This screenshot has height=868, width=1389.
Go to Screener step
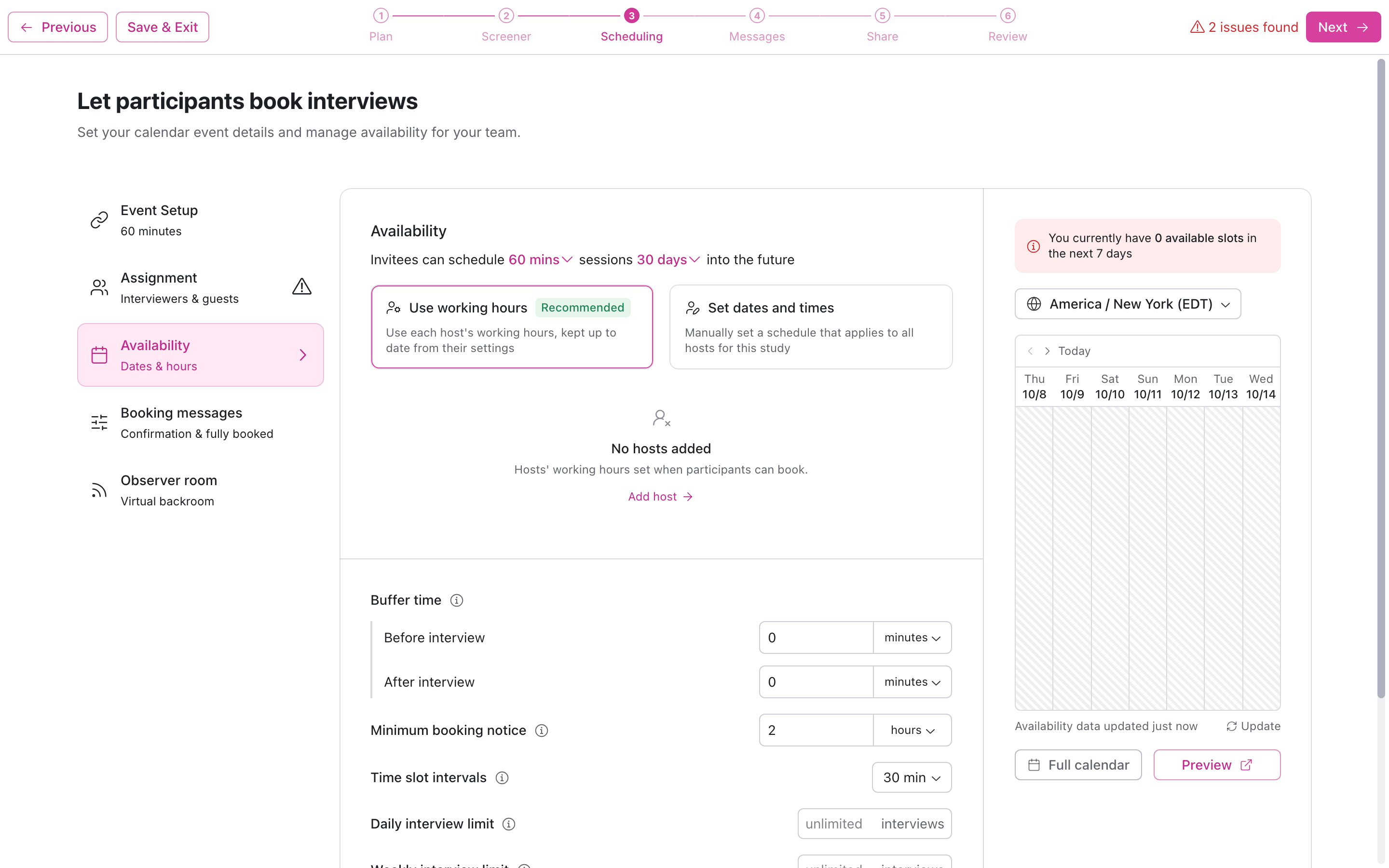[505, 26]
